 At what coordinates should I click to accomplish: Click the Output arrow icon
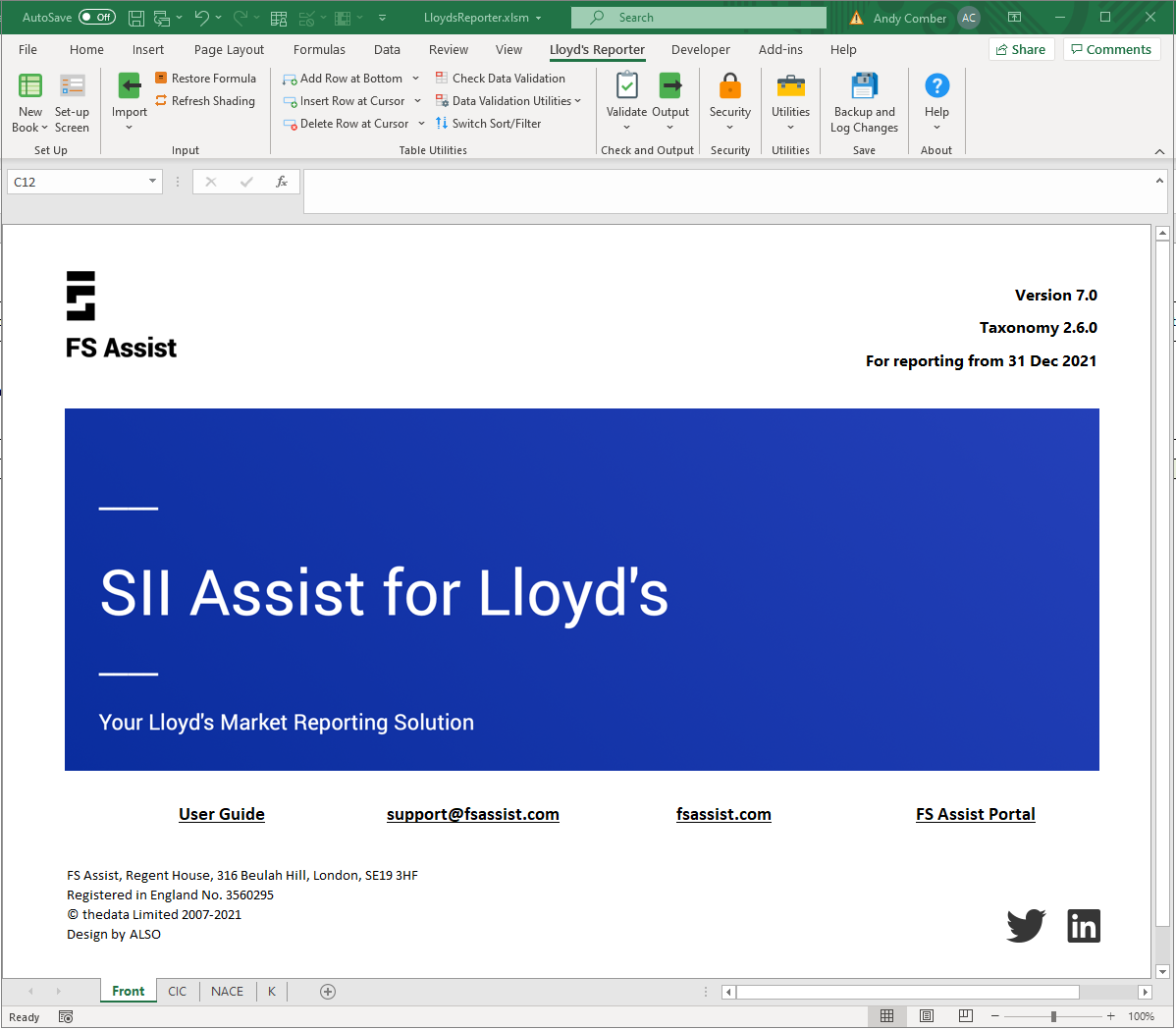[669, 86]
